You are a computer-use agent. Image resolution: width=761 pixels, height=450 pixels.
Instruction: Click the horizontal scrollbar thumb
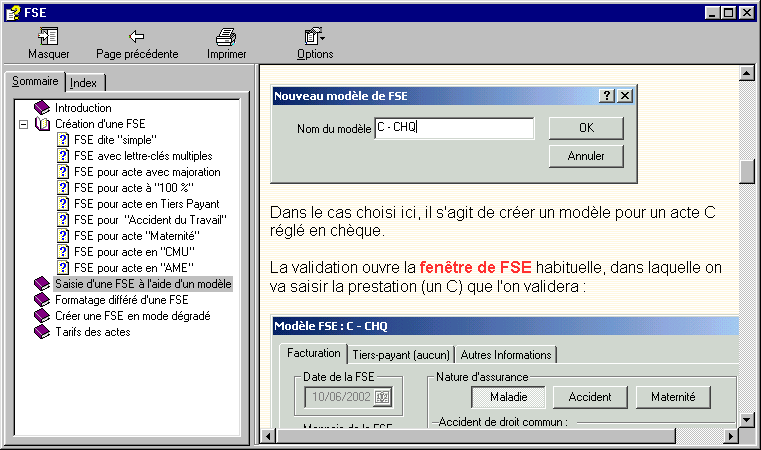(476, 436)
